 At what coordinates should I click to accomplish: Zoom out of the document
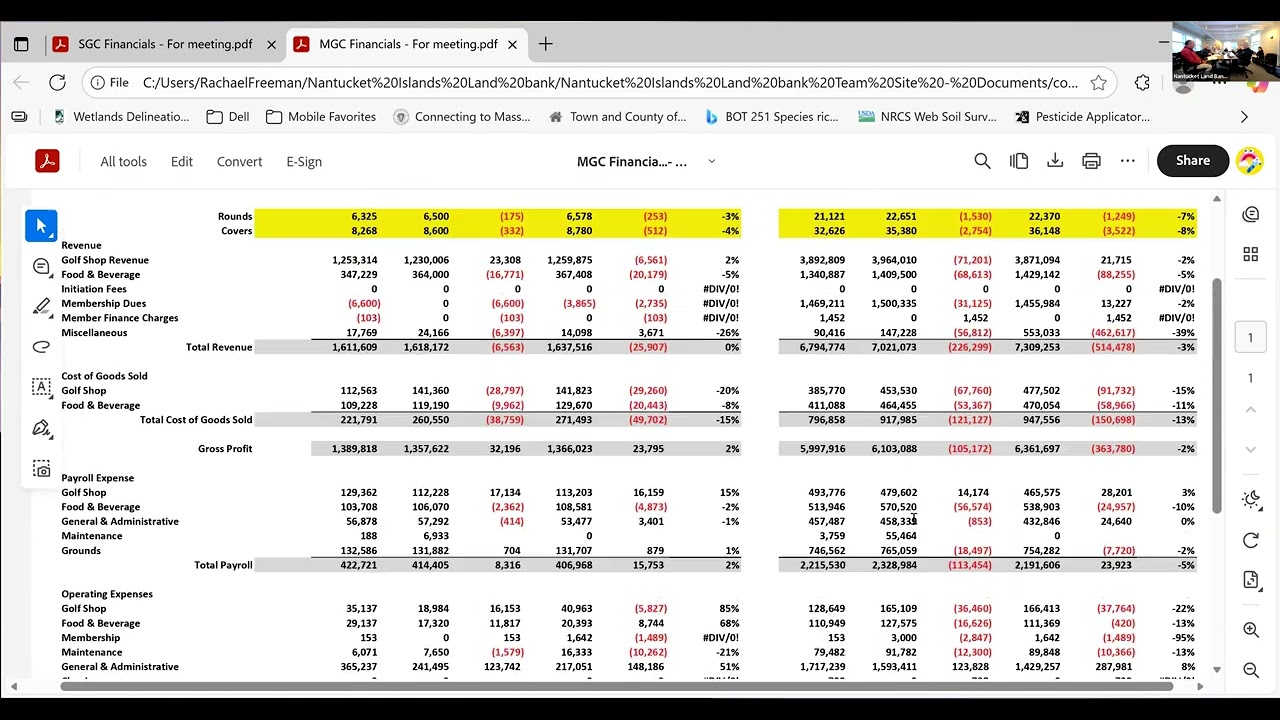(x=1250, y=670)
